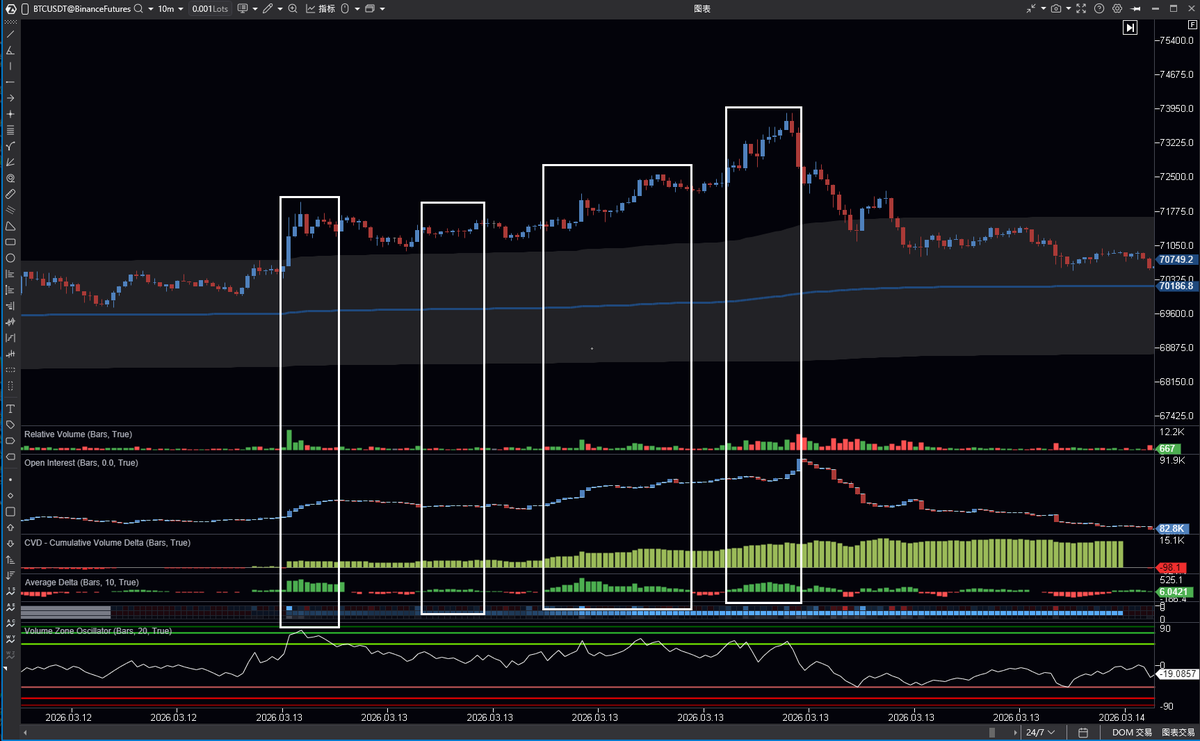Open the symbol dropdown arrow after BTCUSDT

click(150, 8)
